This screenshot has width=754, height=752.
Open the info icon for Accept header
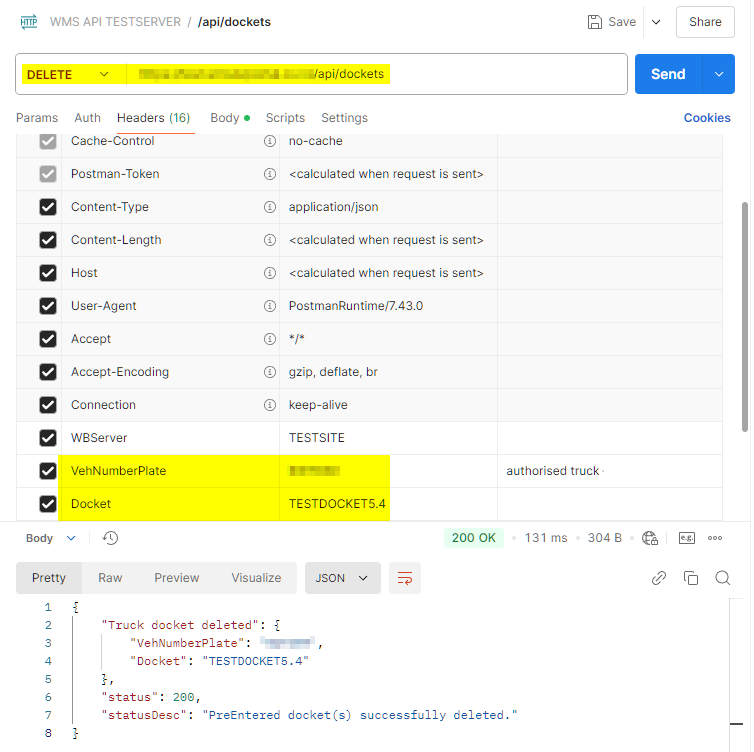(270, 339)
